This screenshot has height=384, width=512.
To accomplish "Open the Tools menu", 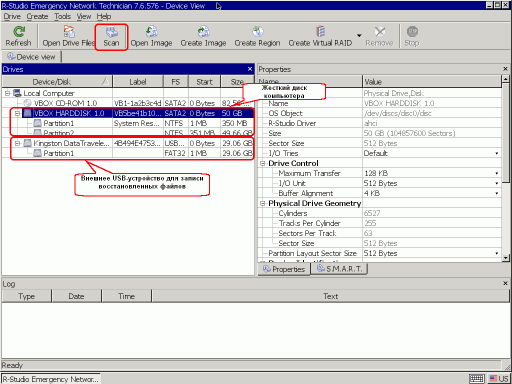I will pyautogui.click(x=63, y=16).
